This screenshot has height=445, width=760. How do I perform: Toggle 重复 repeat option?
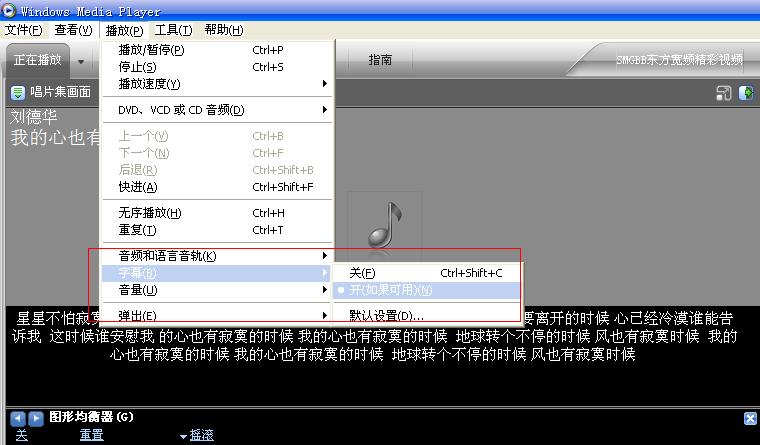(217, 230)
